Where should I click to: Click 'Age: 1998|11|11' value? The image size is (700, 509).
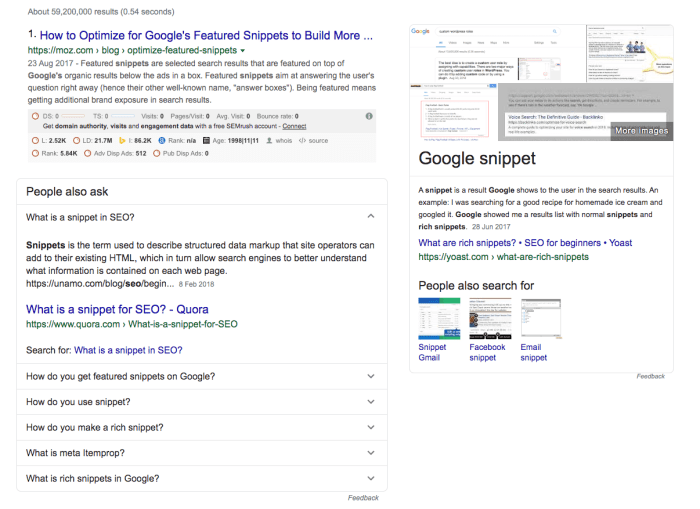pos(235,141)
